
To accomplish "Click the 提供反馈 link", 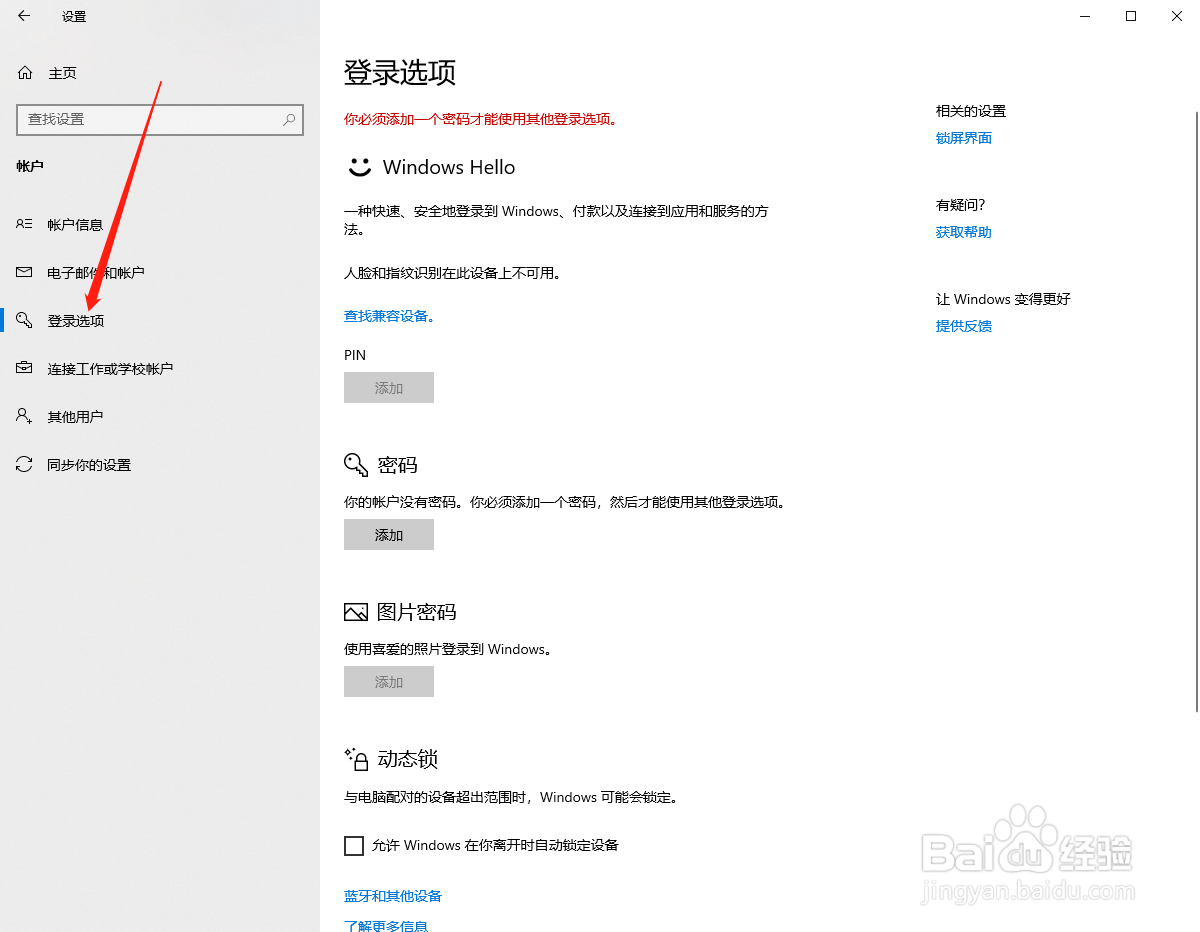I will point(964,326).
